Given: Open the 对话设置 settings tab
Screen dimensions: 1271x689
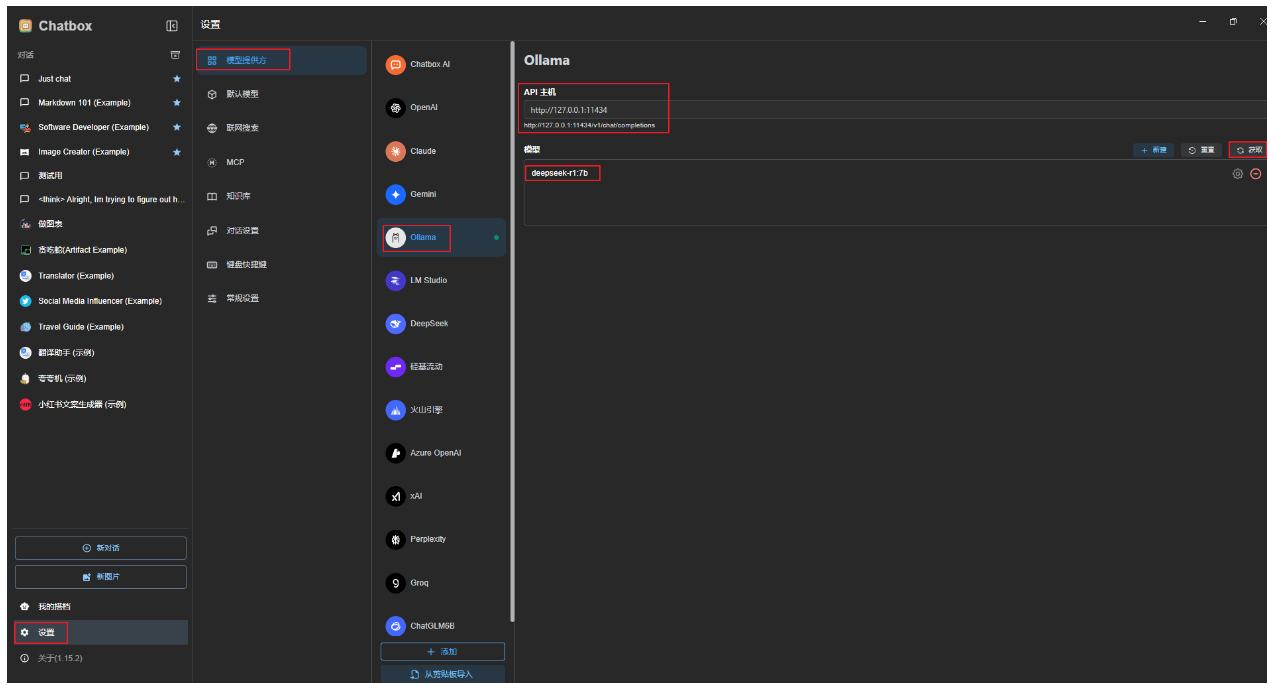Looking at the screenshot, I should pyautogui.click(x=282, y=230).
